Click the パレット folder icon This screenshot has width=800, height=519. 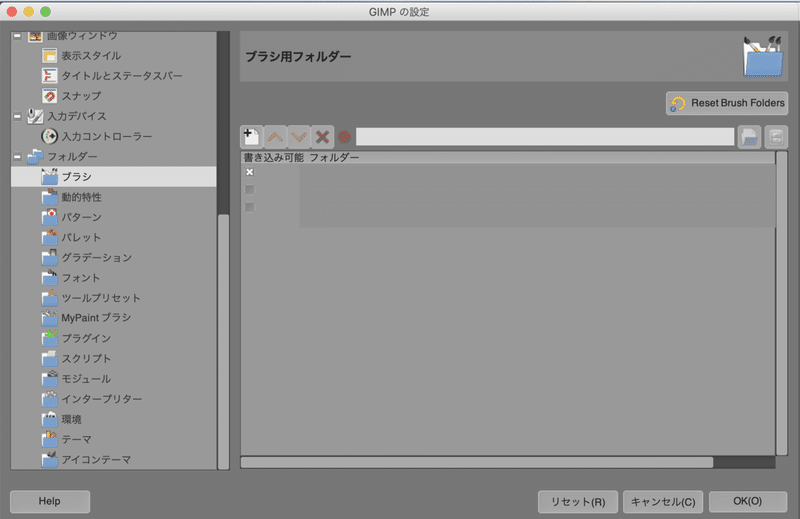point(49,237)
